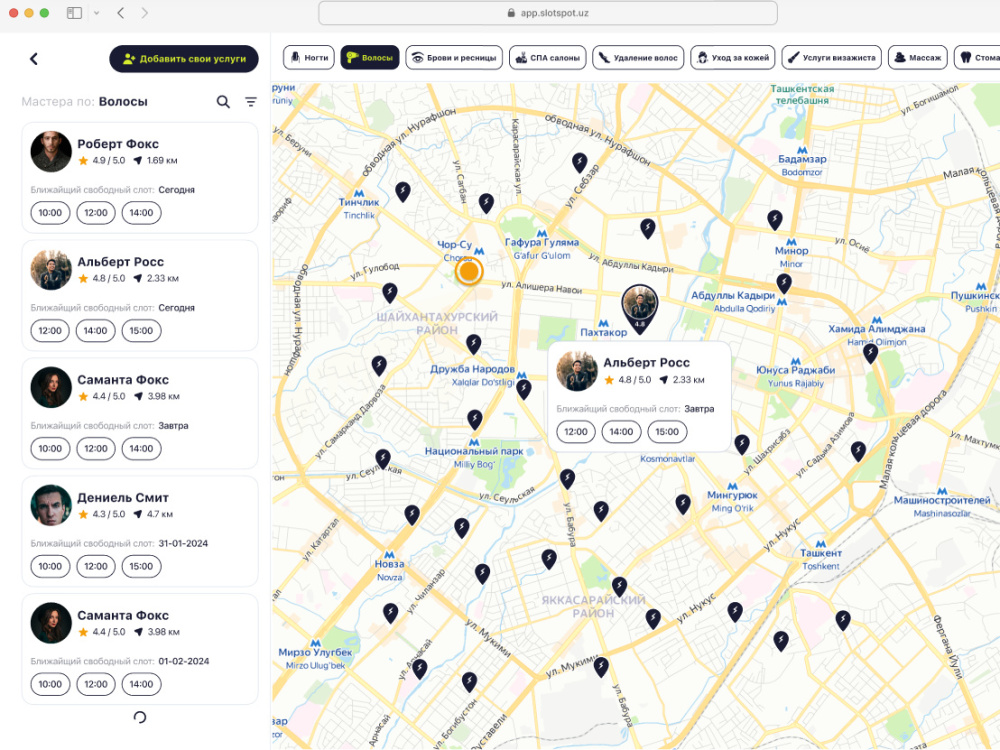Pick 15:00 slot in Альберт Росс list card
The width and height of the screenshot is (1000, 750).
pos(141,330)
